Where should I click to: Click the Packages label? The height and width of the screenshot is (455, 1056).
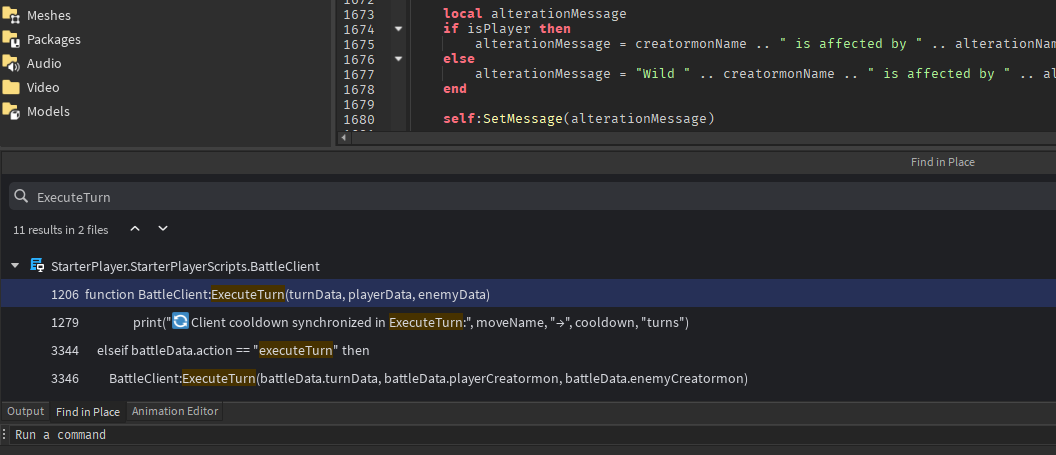click(54, 39)
